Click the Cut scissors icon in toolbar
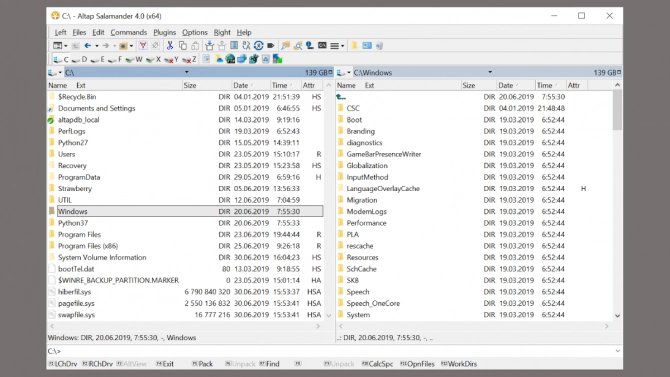The image size is (670, 377). tap(170, 46)
